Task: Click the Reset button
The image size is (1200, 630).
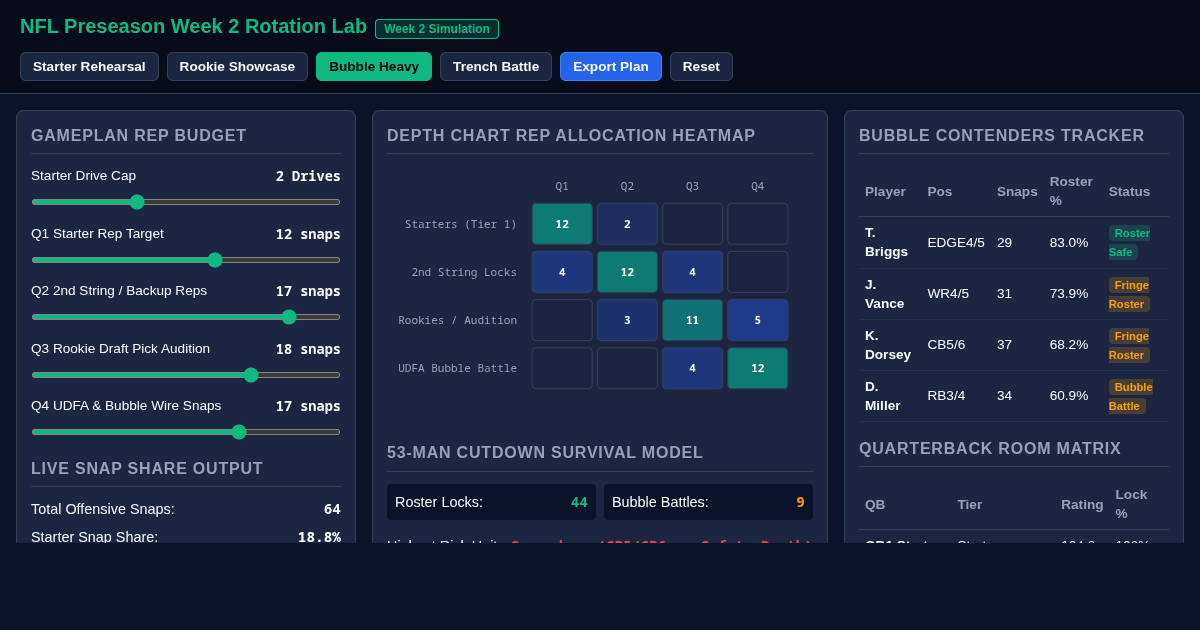Action: [x=701, y=67]
